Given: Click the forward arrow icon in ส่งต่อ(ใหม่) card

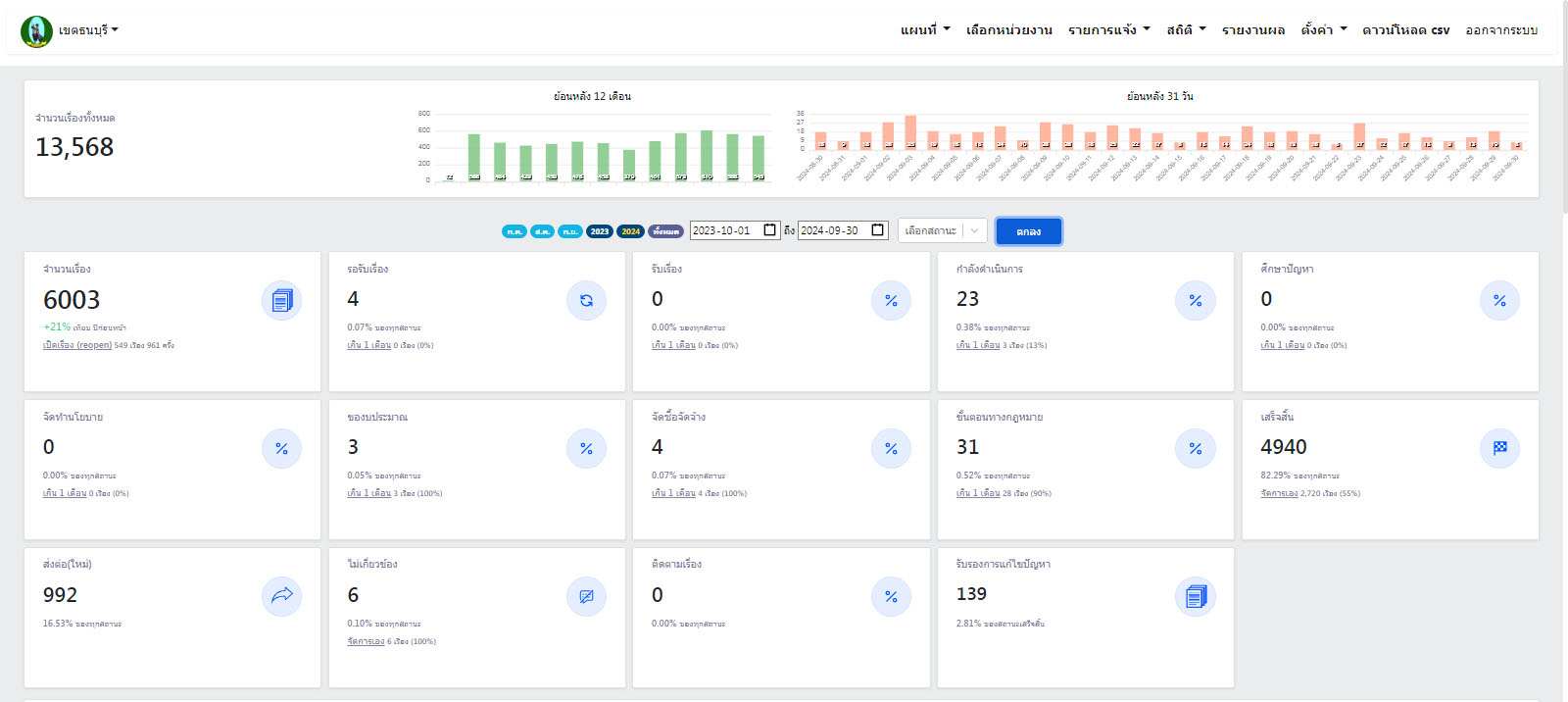Looking at the screenshot, I should (x=281, y=596).
